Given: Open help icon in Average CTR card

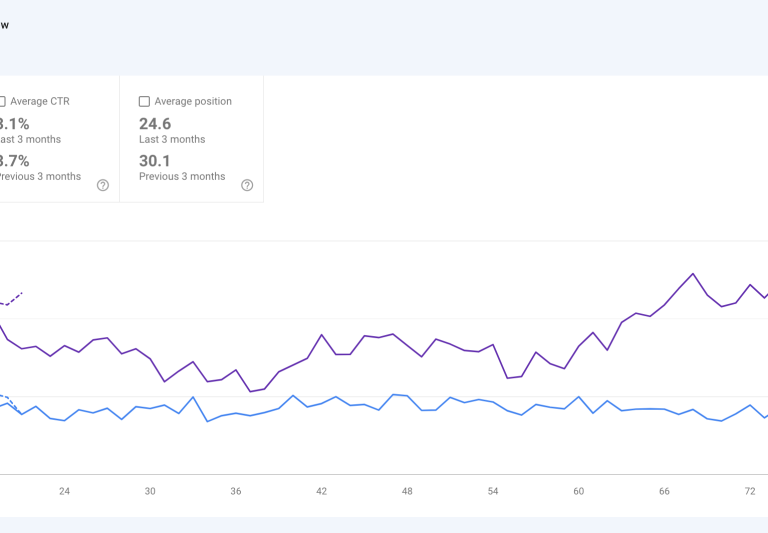Looking at the screenshot, I should point(103,185).
